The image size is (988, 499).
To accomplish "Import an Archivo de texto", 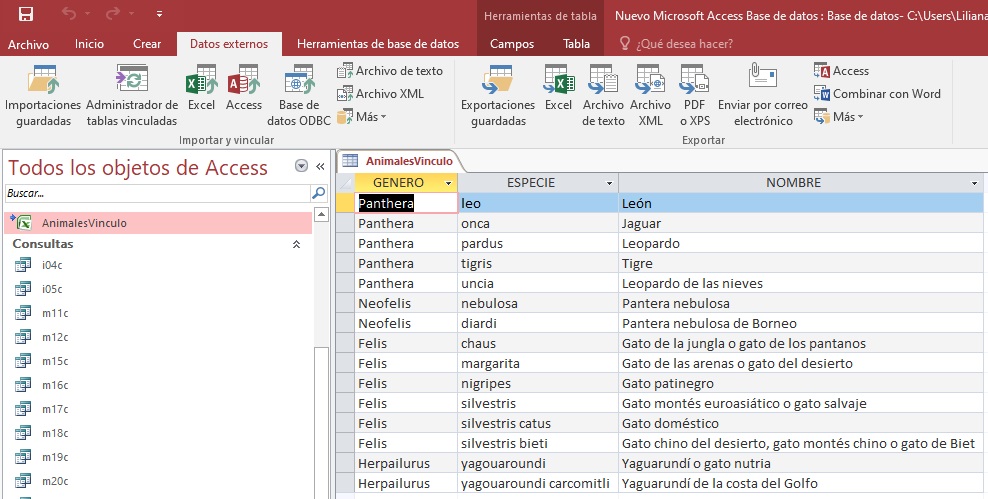I will (389, 71).
